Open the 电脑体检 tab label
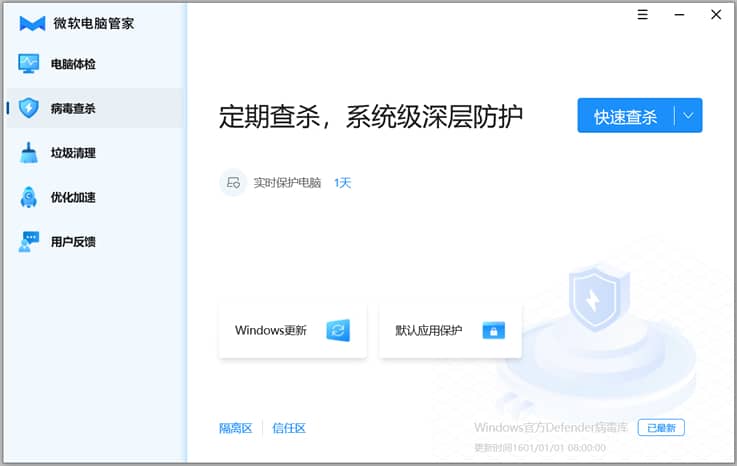The height and width of the screenshot is (466, 737). [73, 64]
